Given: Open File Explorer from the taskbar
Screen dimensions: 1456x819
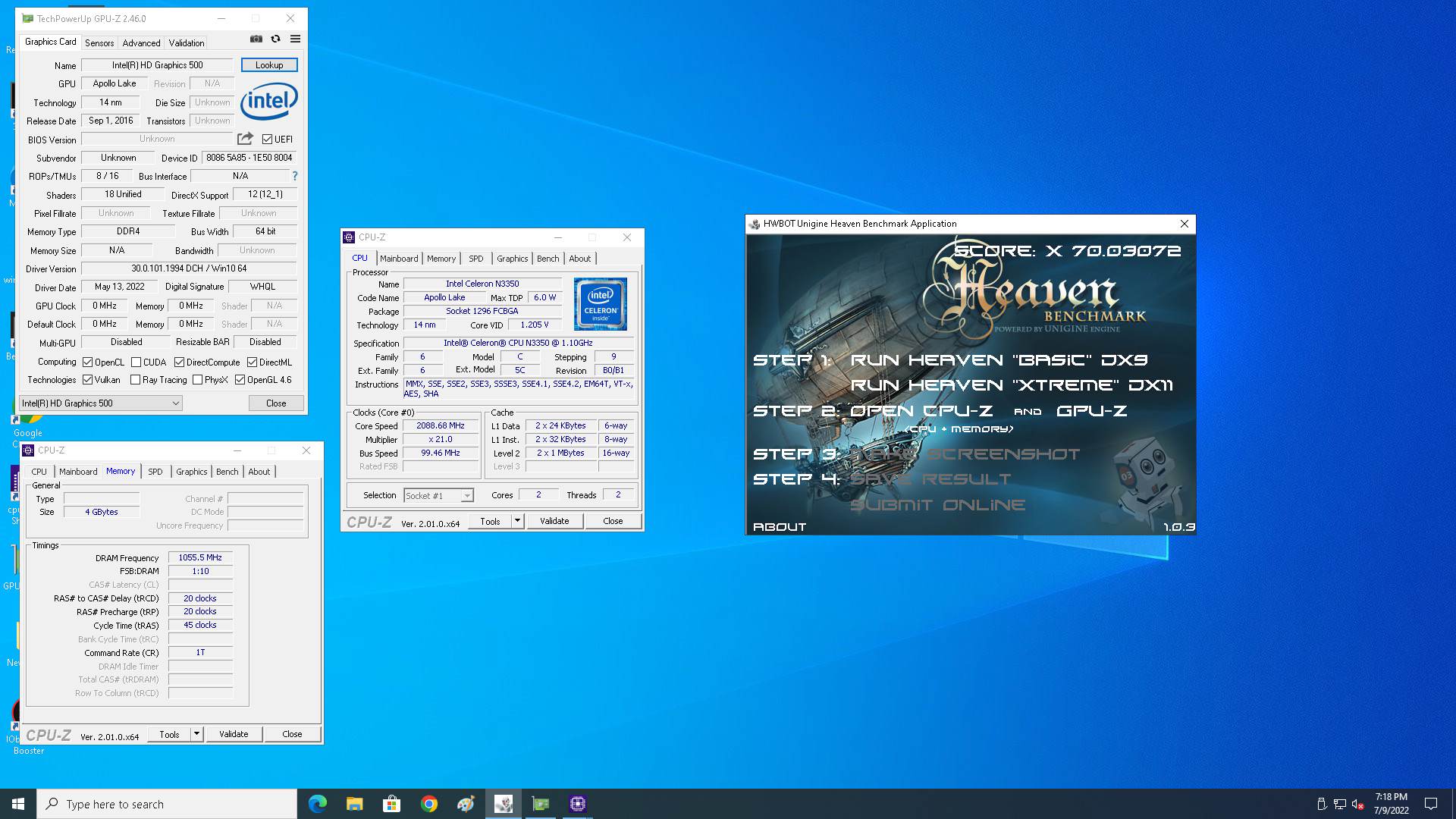Looking at the screenshot, I should tap(354, 804).
